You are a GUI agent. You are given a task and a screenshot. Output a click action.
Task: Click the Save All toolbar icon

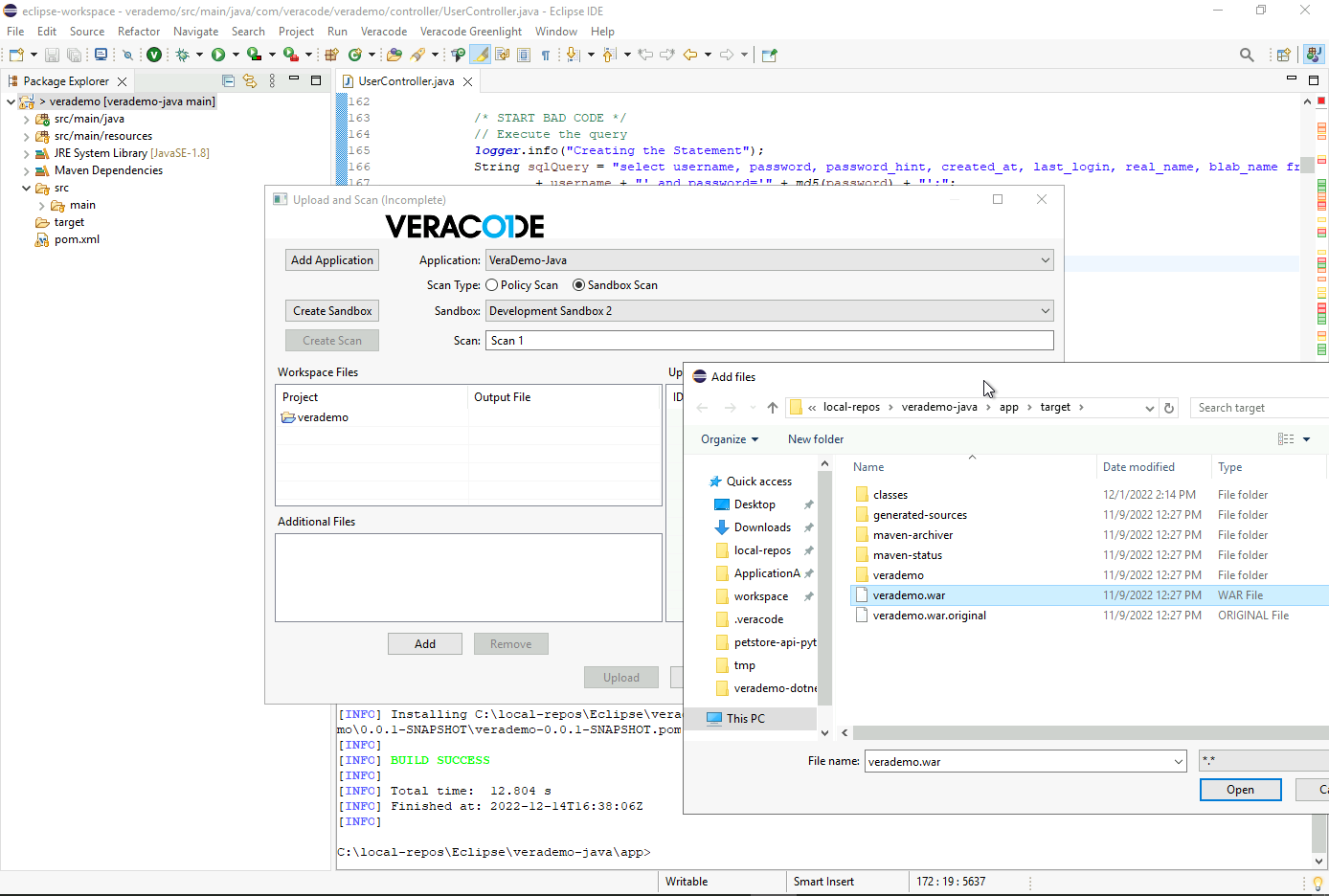pyautogui.click(x=74, y=55)
